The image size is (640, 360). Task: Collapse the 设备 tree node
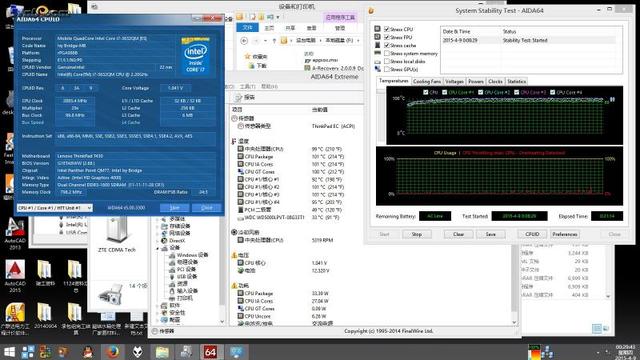(158, 248)
